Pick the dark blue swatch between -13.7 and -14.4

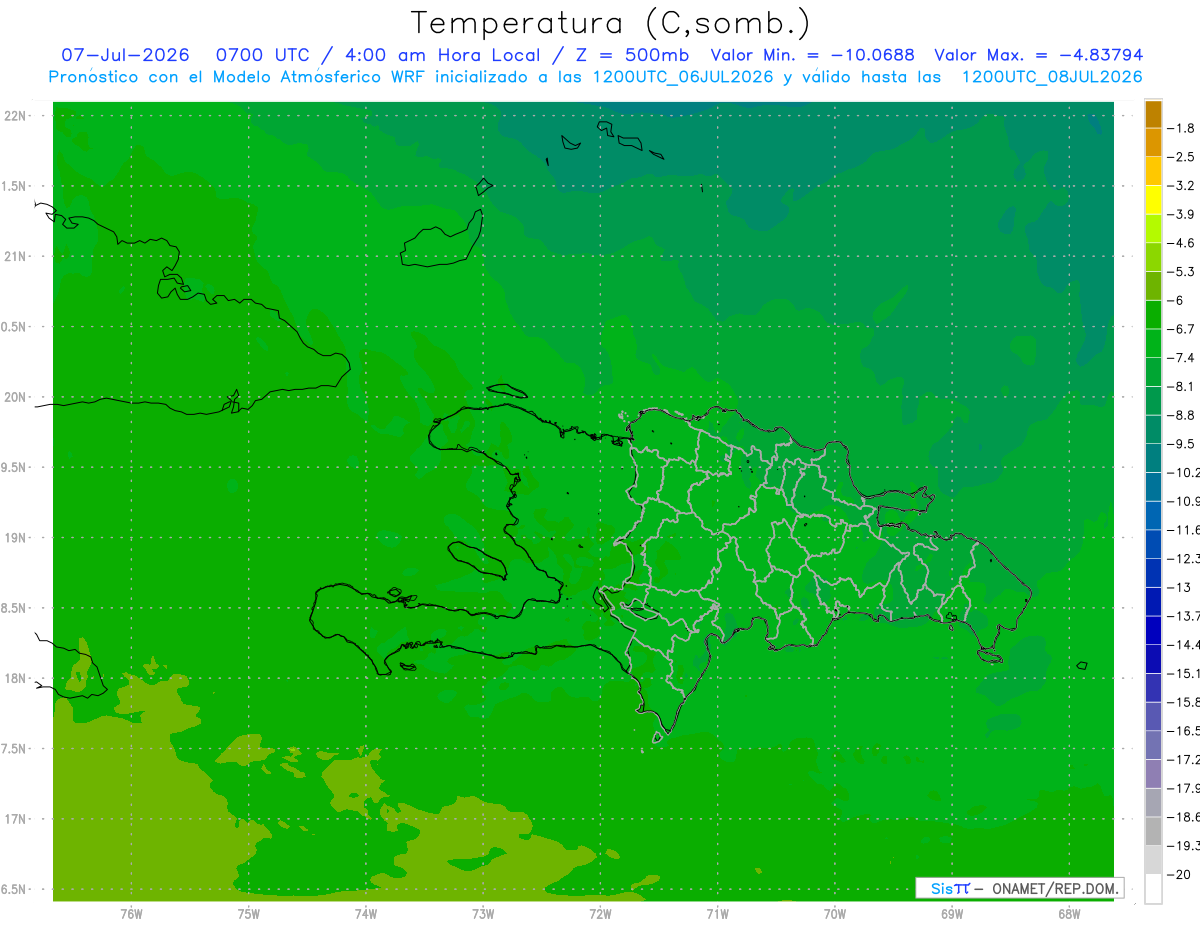1153,630
